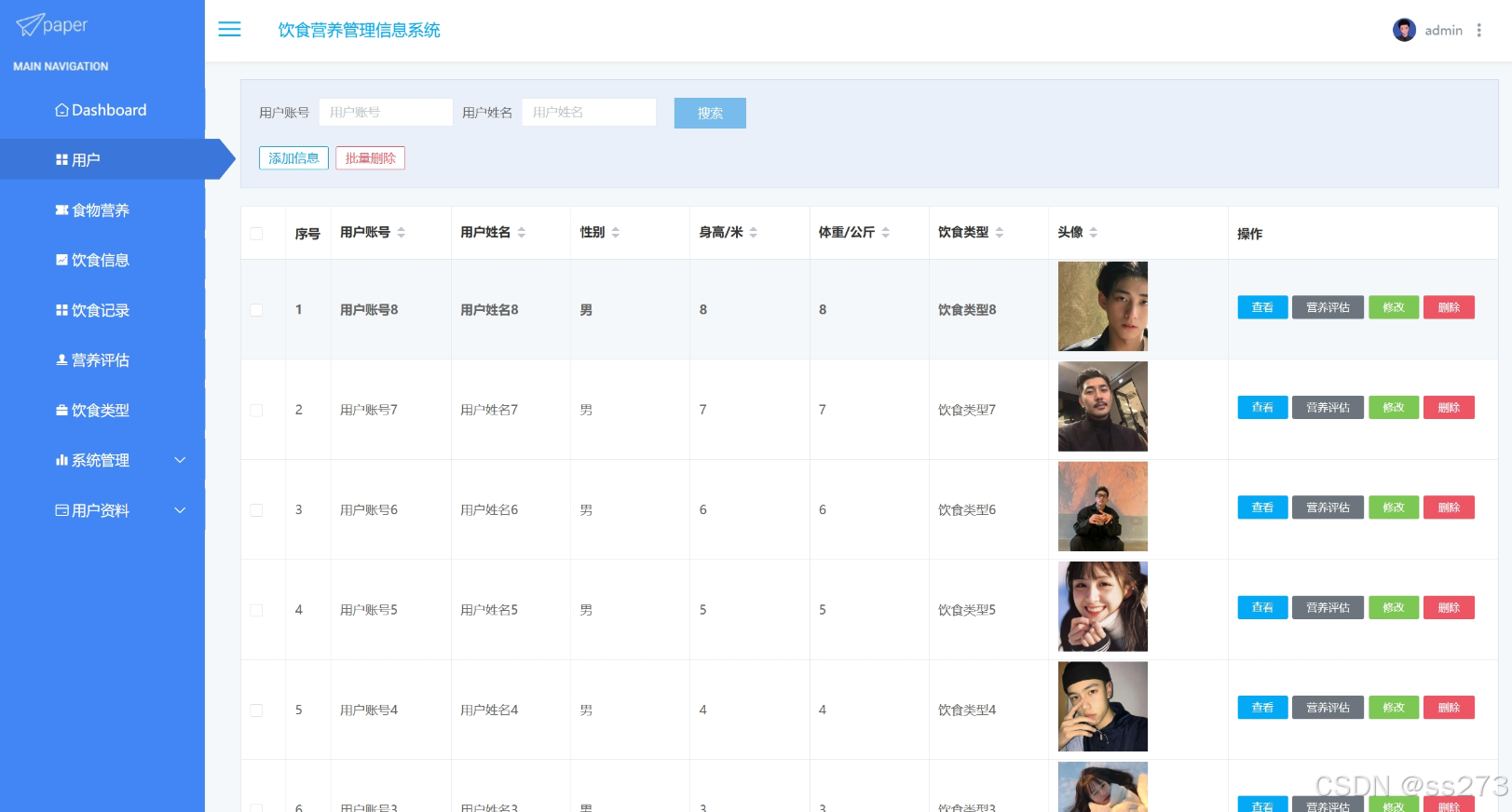Click the 搜索 search button
This screenshot has width=1512, height=812.
[x=710, y=113]
